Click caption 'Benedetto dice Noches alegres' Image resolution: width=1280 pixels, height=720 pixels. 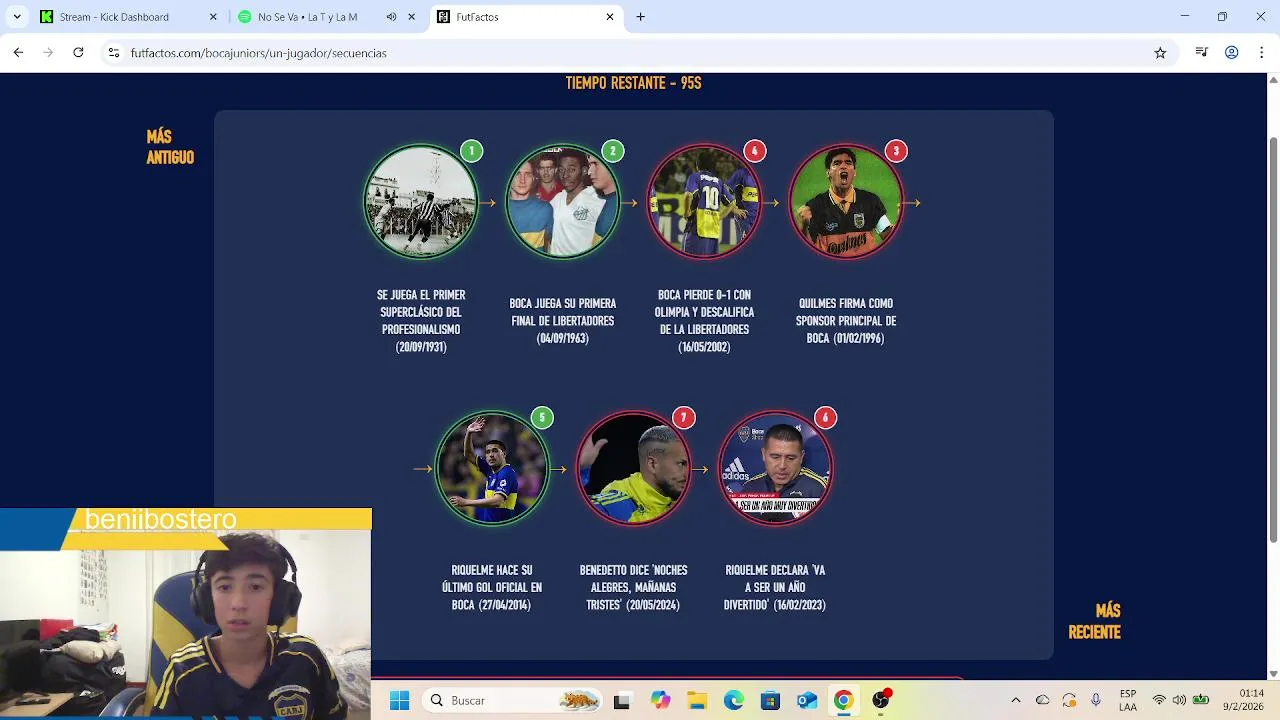pyautogui.click(x=633, y=588)
